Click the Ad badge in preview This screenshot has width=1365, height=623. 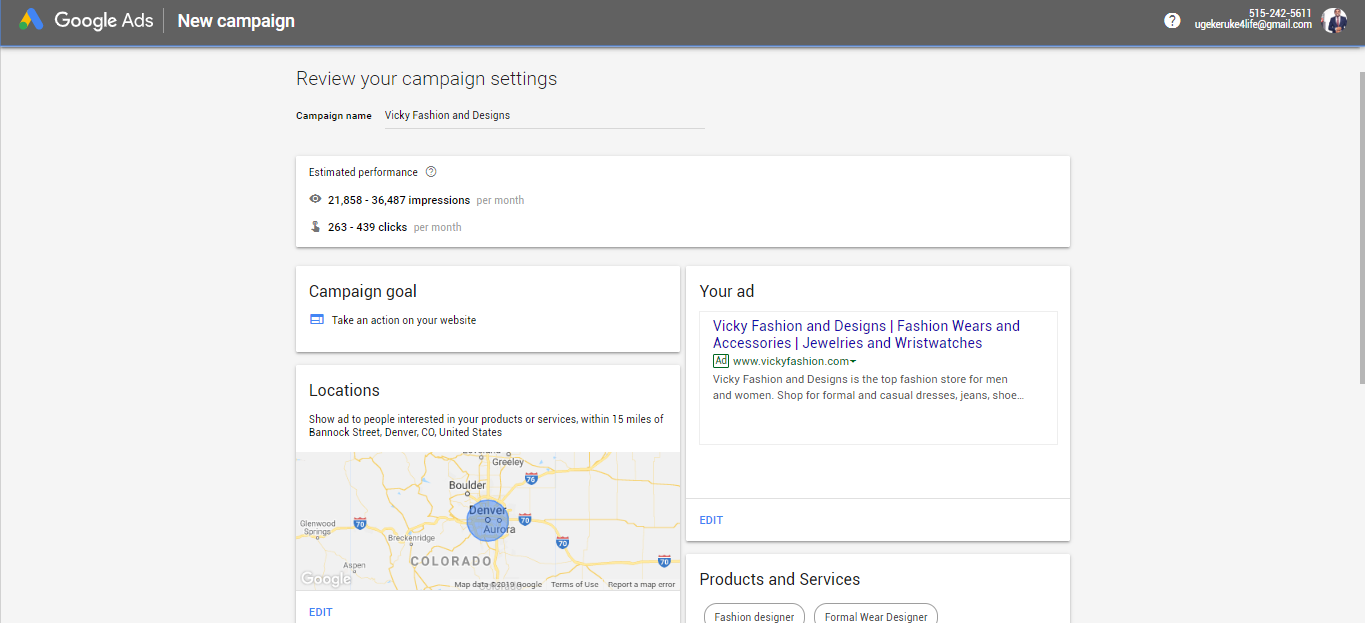tap(720, 361)
